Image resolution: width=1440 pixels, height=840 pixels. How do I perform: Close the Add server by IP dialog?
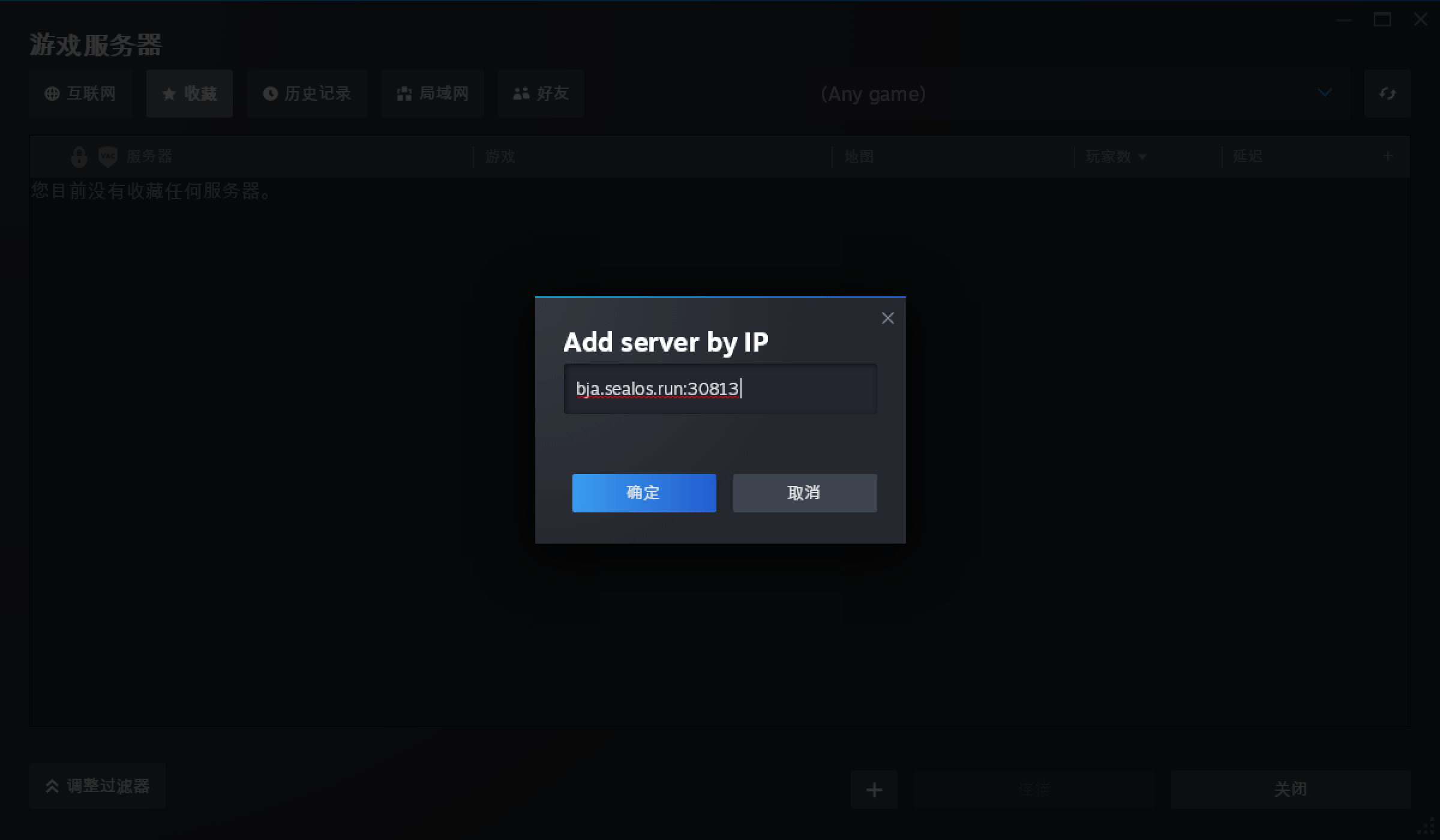click(x=887, y=318)
